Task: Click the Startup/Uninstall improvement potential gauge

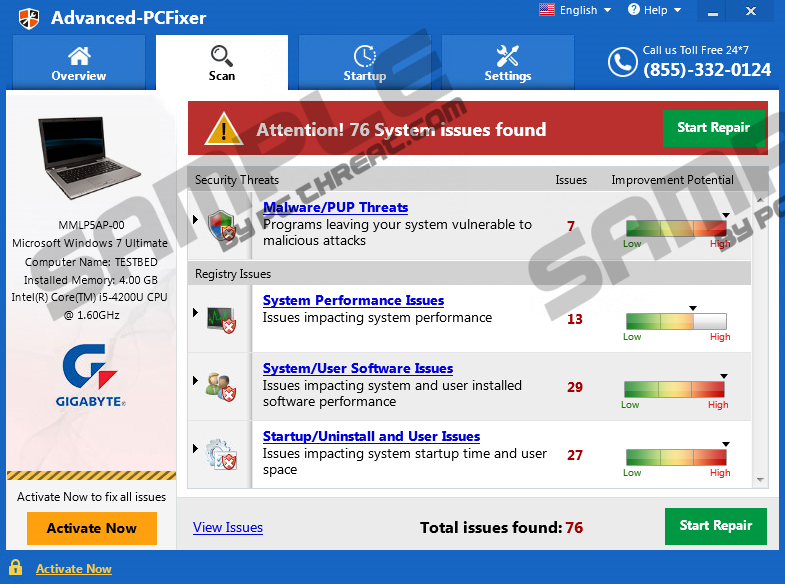Action: [676, 457]
